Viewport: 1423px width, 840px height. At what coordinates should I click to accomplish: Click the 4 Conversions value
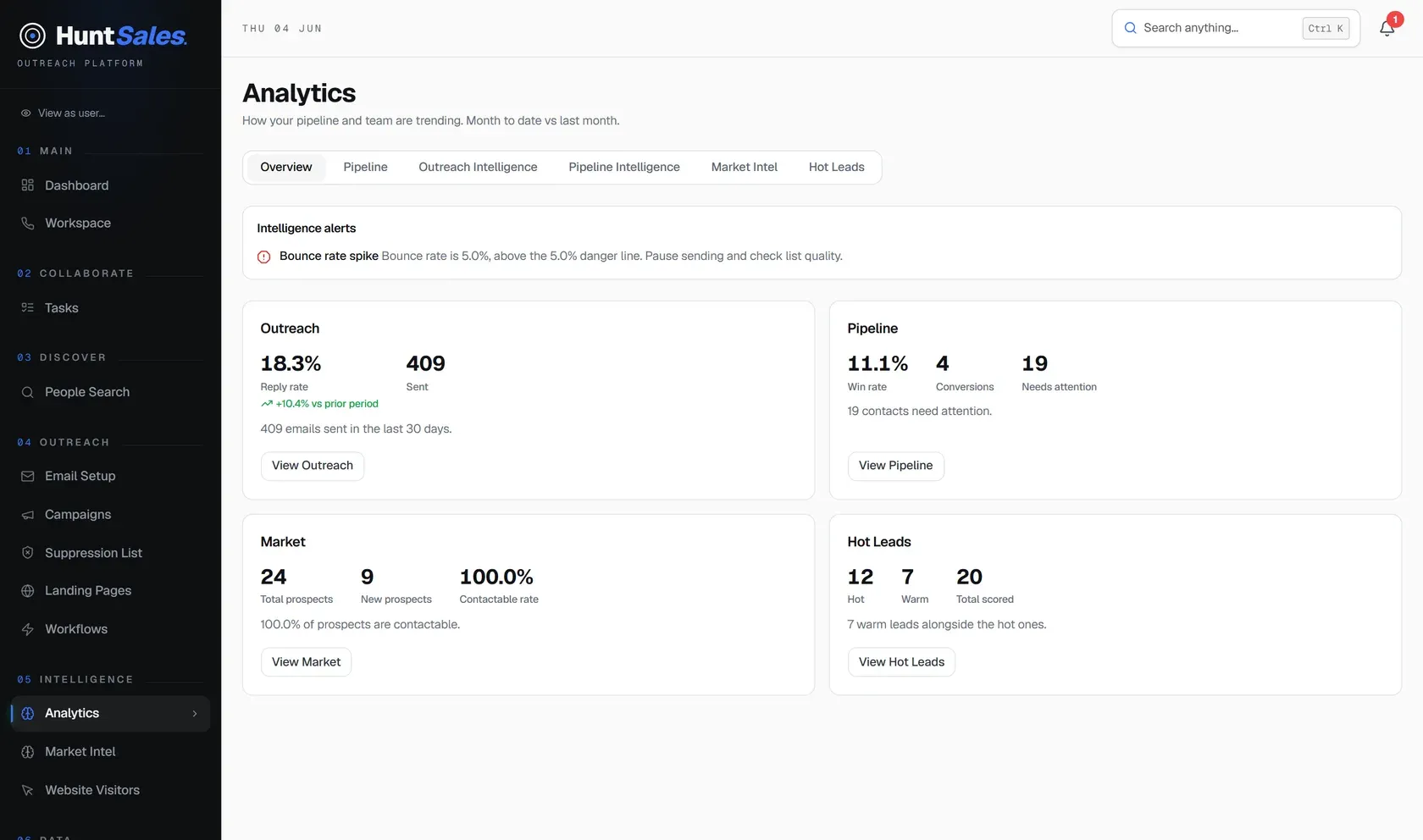[943, 364]
